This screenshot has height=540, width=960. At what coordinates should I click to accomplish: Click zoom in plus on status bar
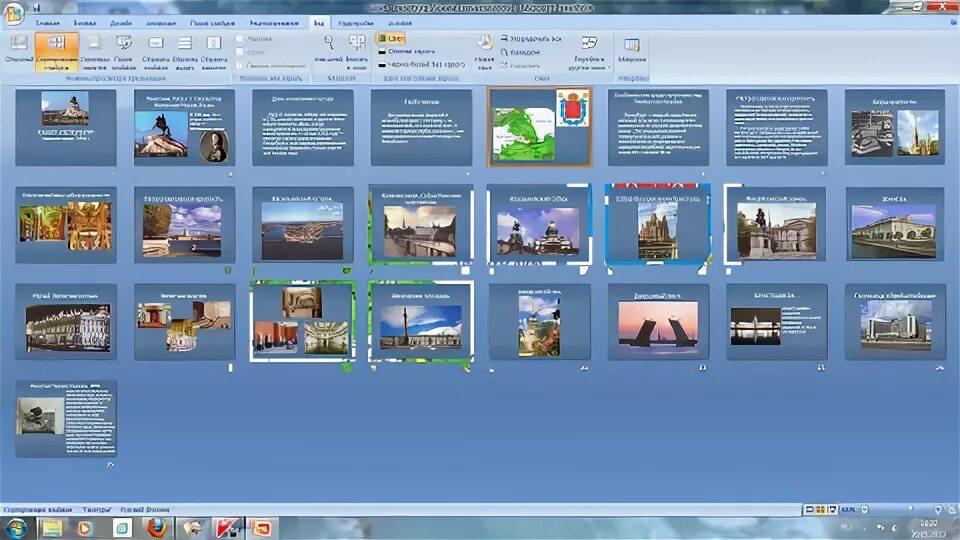coord(938,509)
